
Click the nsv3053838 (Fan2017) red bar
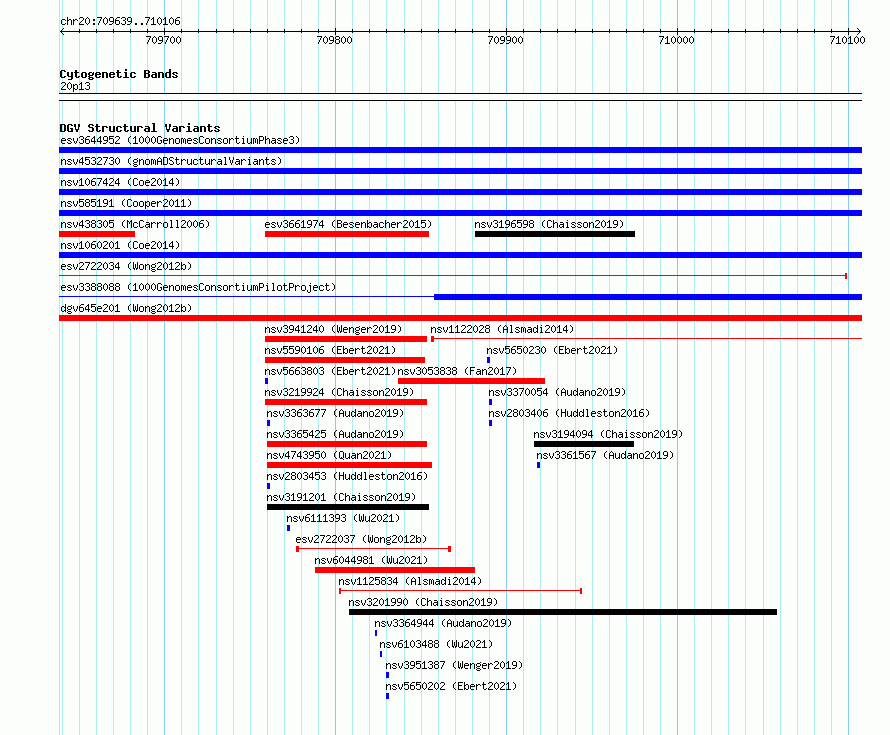pyautogui.click(x=472, y=381)
